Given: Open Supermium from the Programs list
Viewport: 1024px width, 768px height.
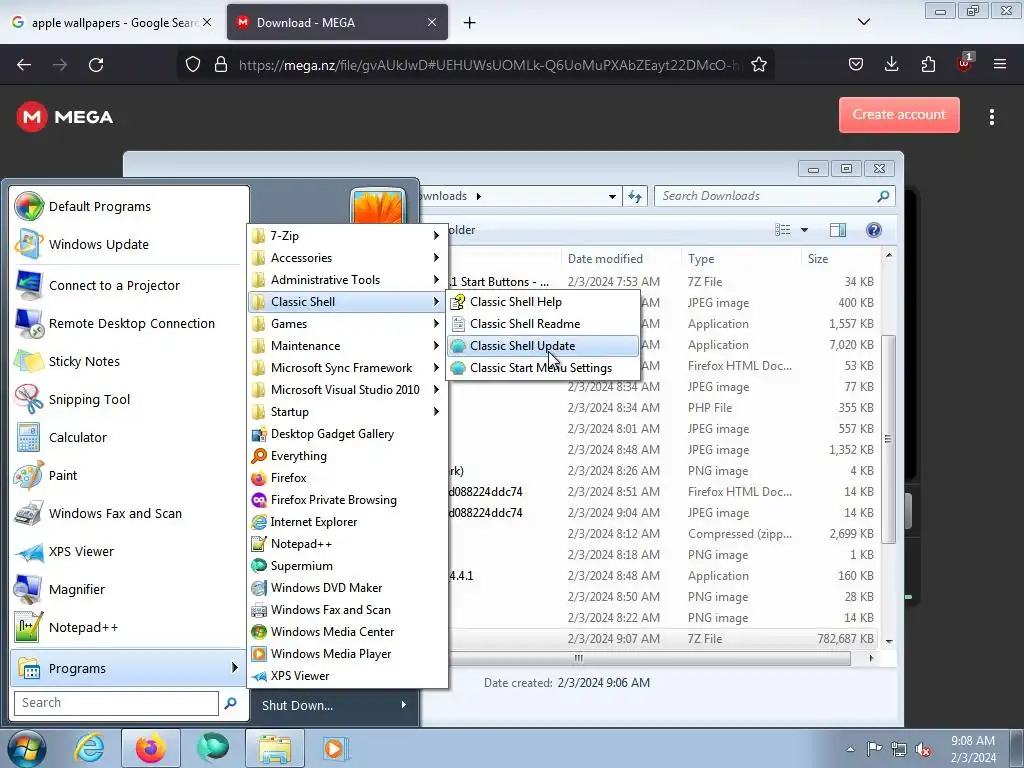Looking at the screenshot, I should tap(347, 566).
